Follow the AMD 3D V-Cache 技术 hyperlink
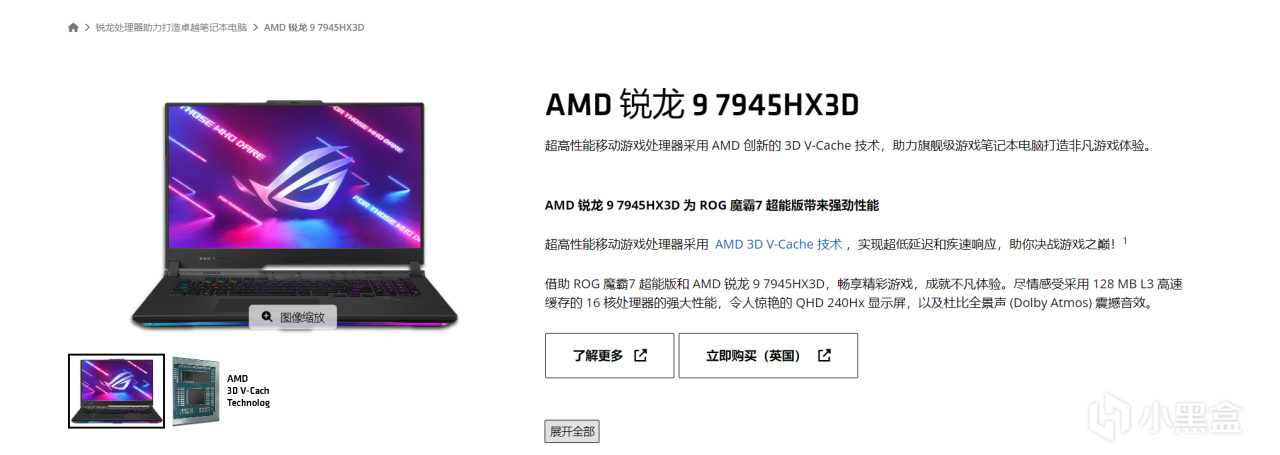This screenshot has height=455, width=1280. click(779, 243)
